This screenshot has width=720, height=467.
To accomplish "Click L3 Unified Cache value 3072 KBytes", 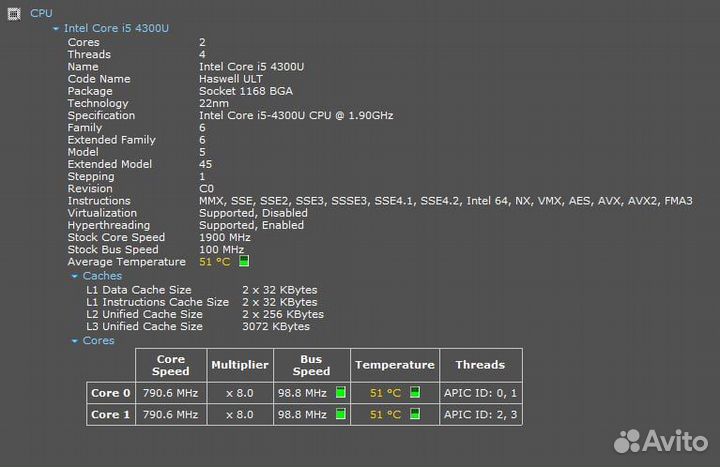I will coord(276,326).
